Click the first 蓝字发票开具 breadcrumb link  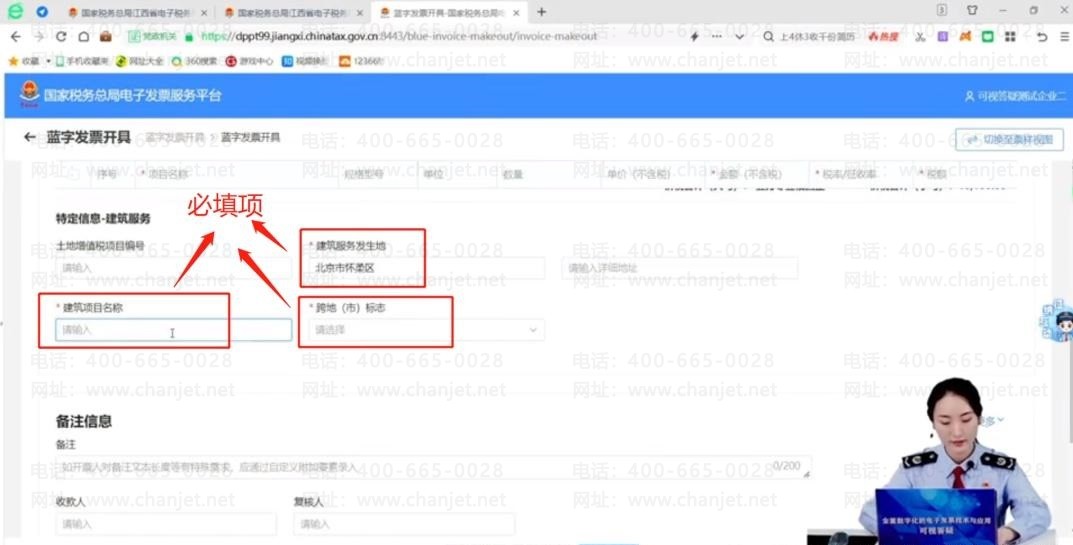click(x=175, y=138)
